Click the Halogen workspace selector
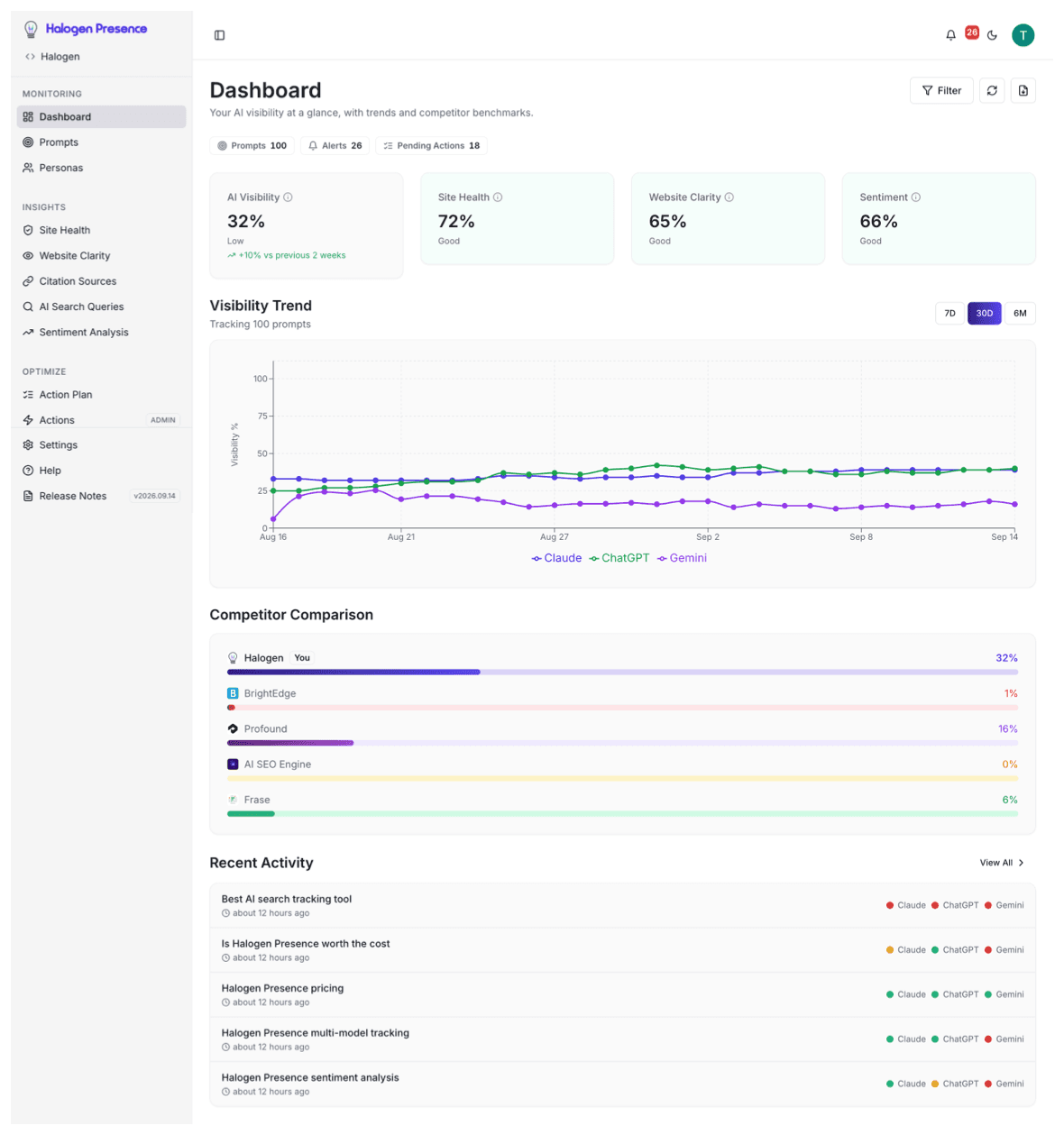Viewport: 1064px width, 1135px height. (52, 57)
